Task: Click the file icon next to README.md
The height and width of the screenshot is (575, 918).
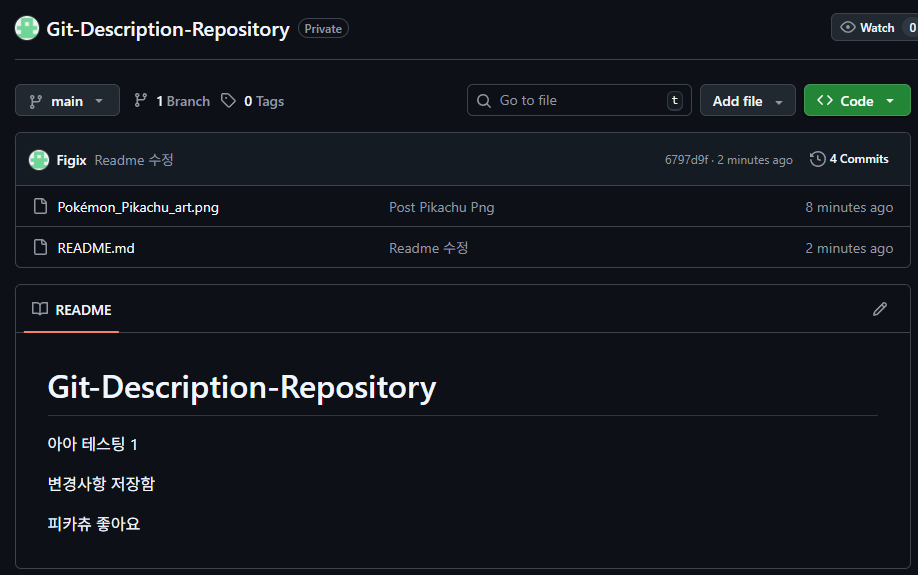Action: 41,247
